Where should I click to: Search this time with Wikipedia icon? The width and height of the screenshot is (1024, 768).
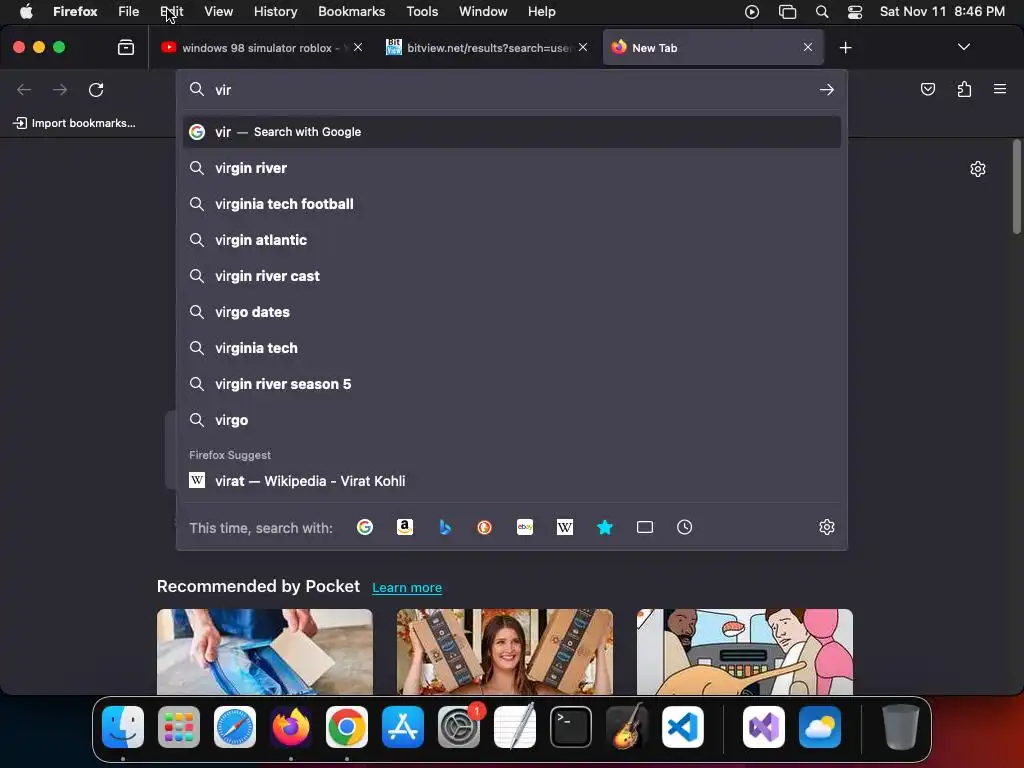click(x=565, y=527)
